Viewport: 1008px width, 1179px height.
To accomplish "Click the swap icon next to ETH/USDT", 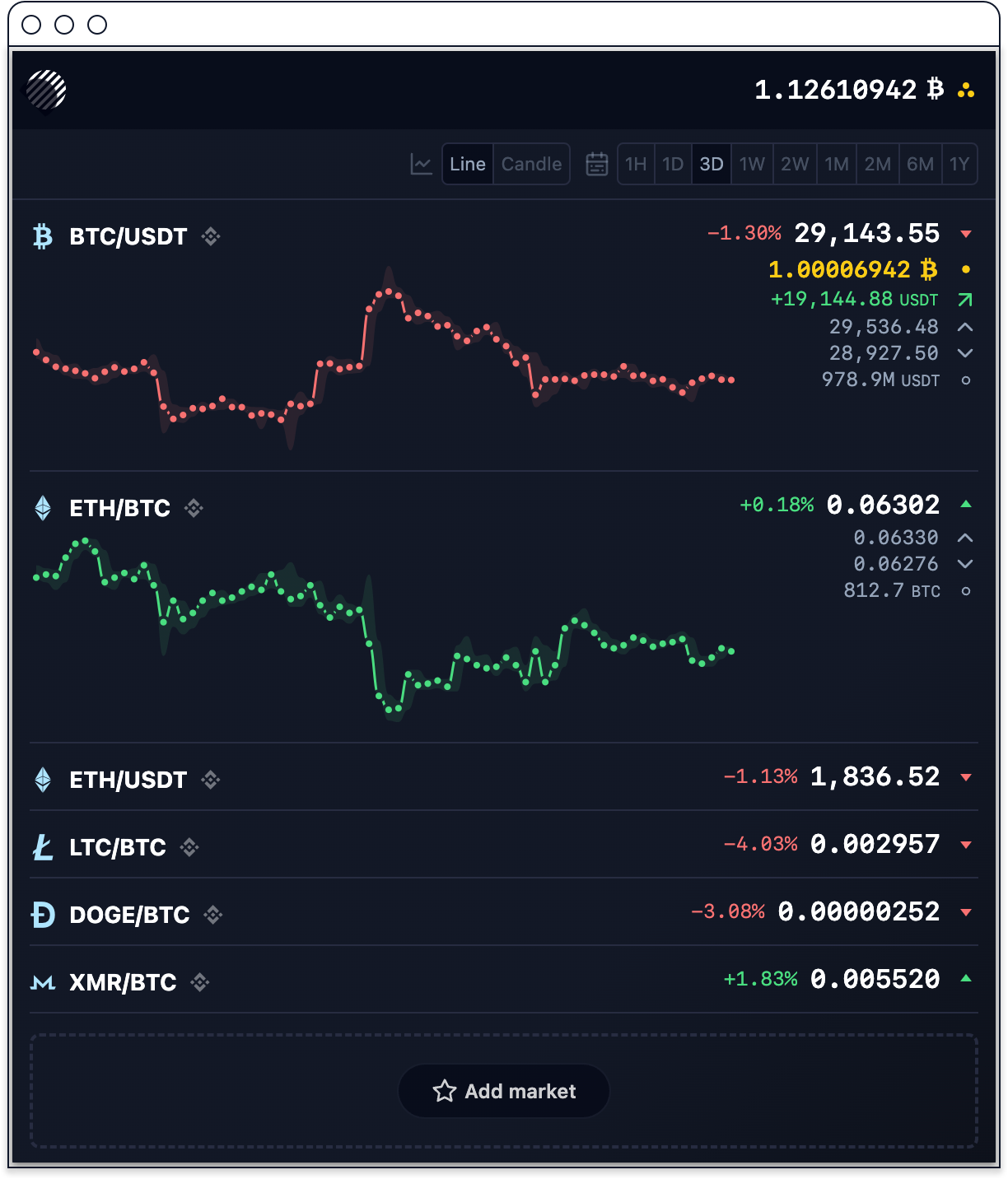I will pos(210,781).
